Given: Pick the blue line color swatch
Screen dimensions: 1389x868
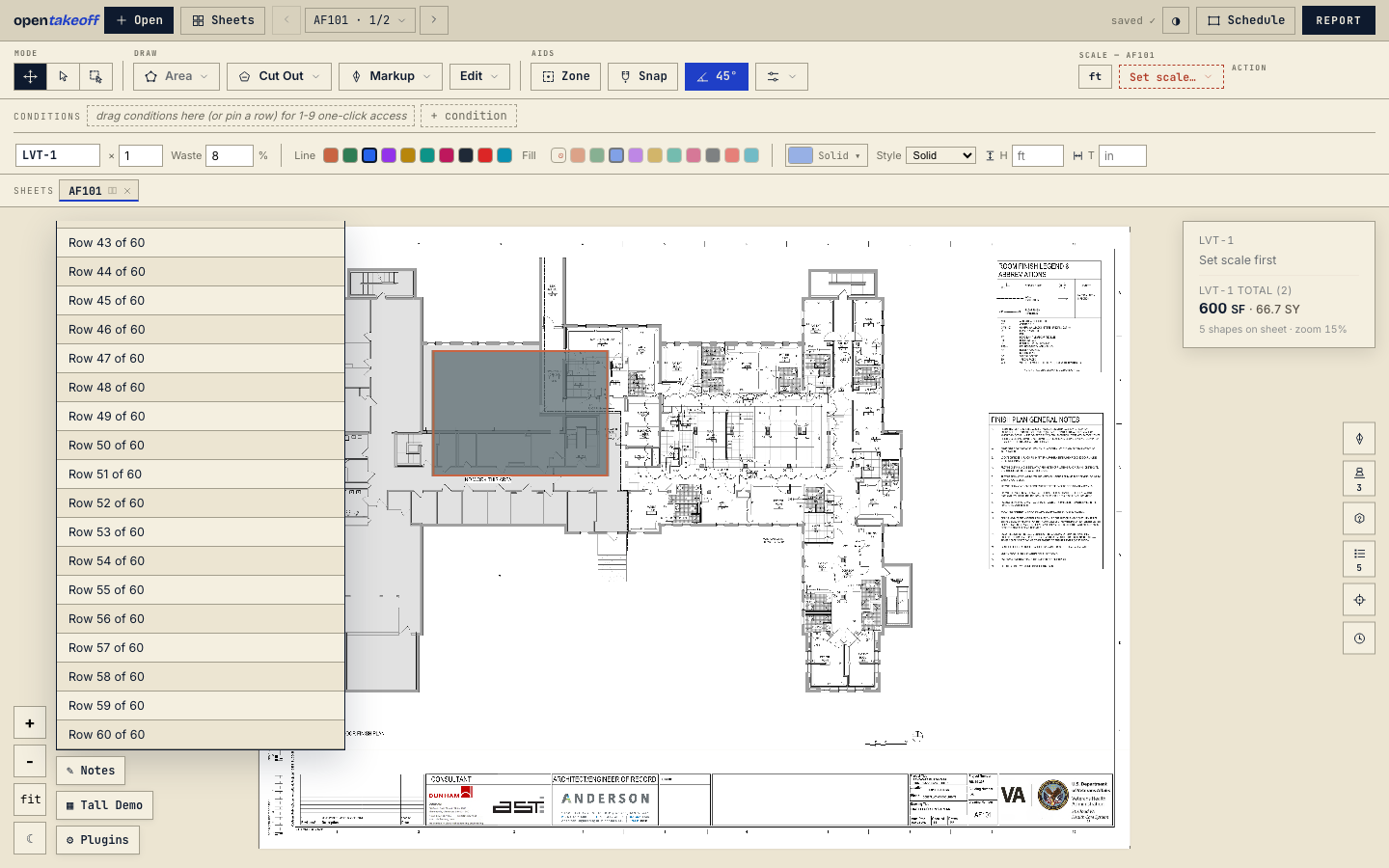Looking at the screenshot, I should coord(369,155).
